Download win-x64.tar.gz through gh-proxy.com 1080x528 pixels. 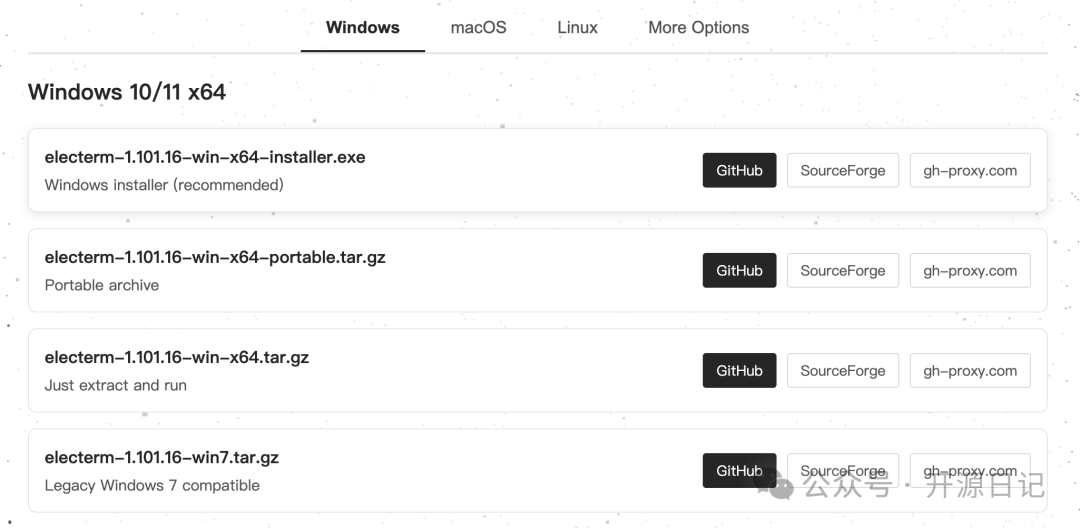point(969,371)
